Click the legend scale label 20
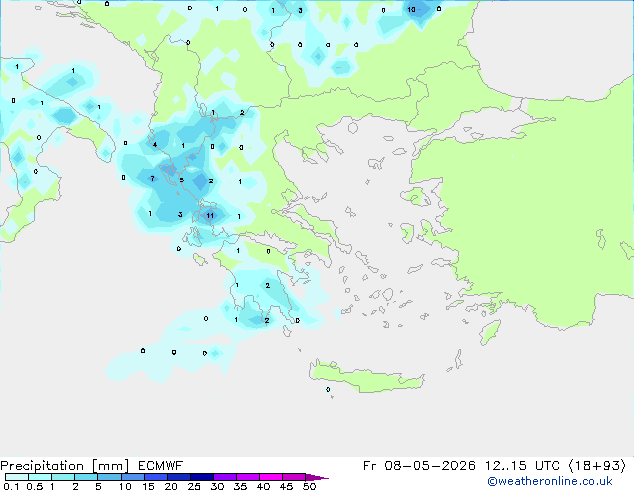 (171, 486)
